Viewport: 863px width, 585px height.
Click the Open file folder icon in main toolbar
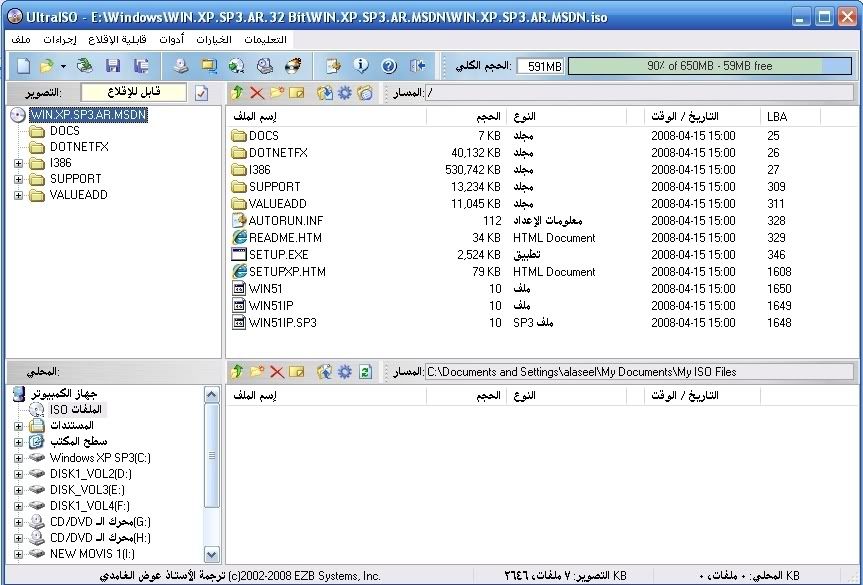(47, 66)
